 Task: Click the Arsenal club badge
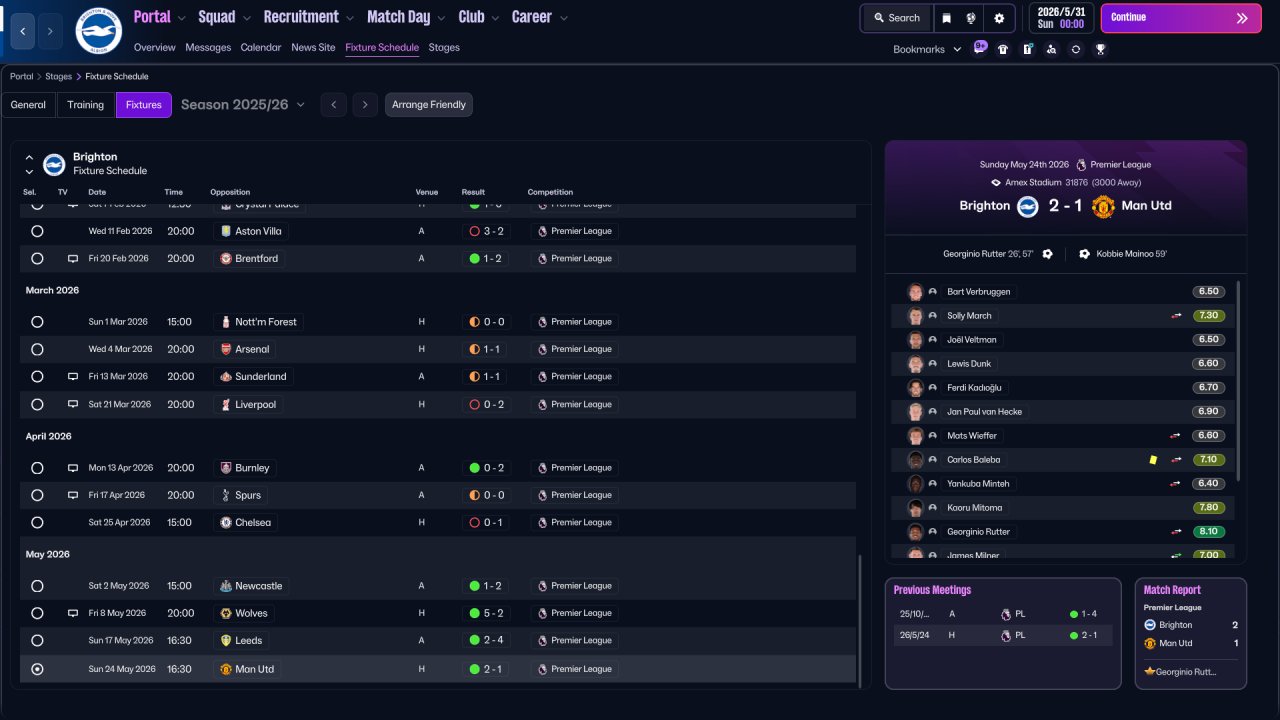(226, 349)
